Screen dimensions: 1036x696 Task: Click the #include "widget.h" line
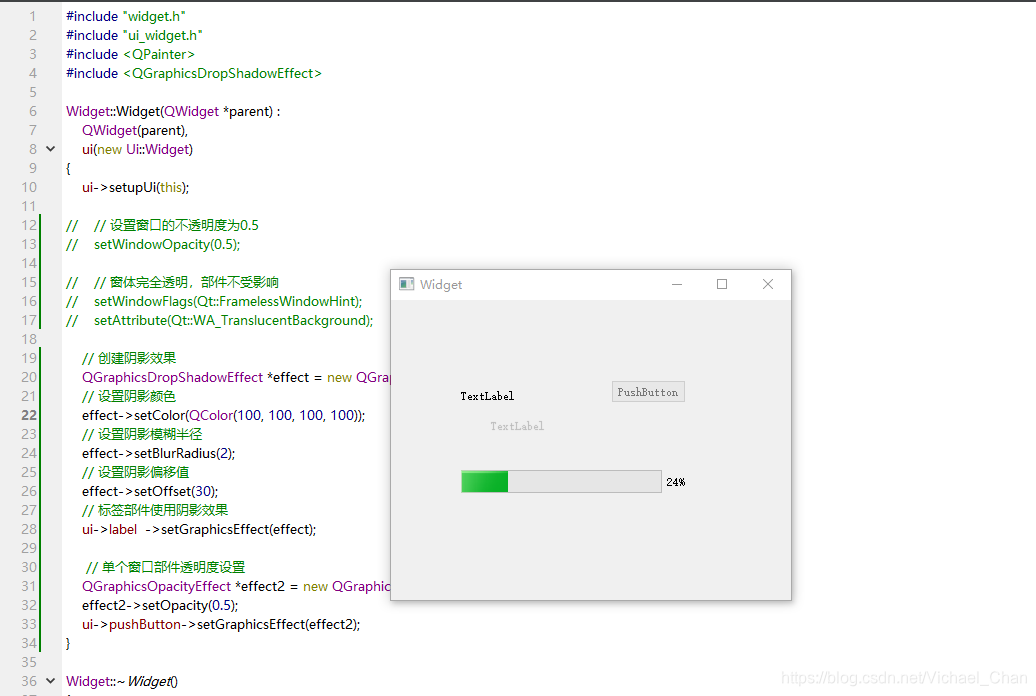[x=126, y=16]
